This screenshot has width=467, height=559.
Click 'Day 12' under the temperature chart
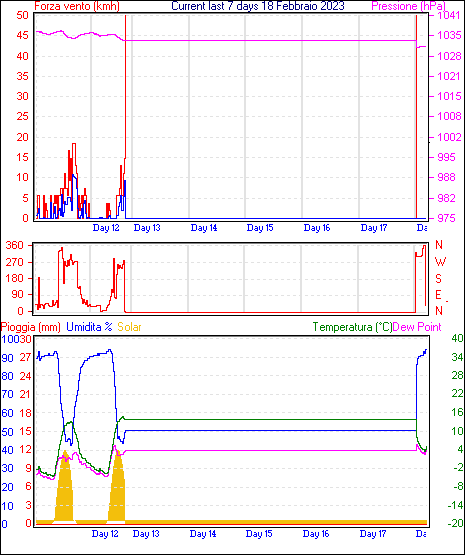105,534
